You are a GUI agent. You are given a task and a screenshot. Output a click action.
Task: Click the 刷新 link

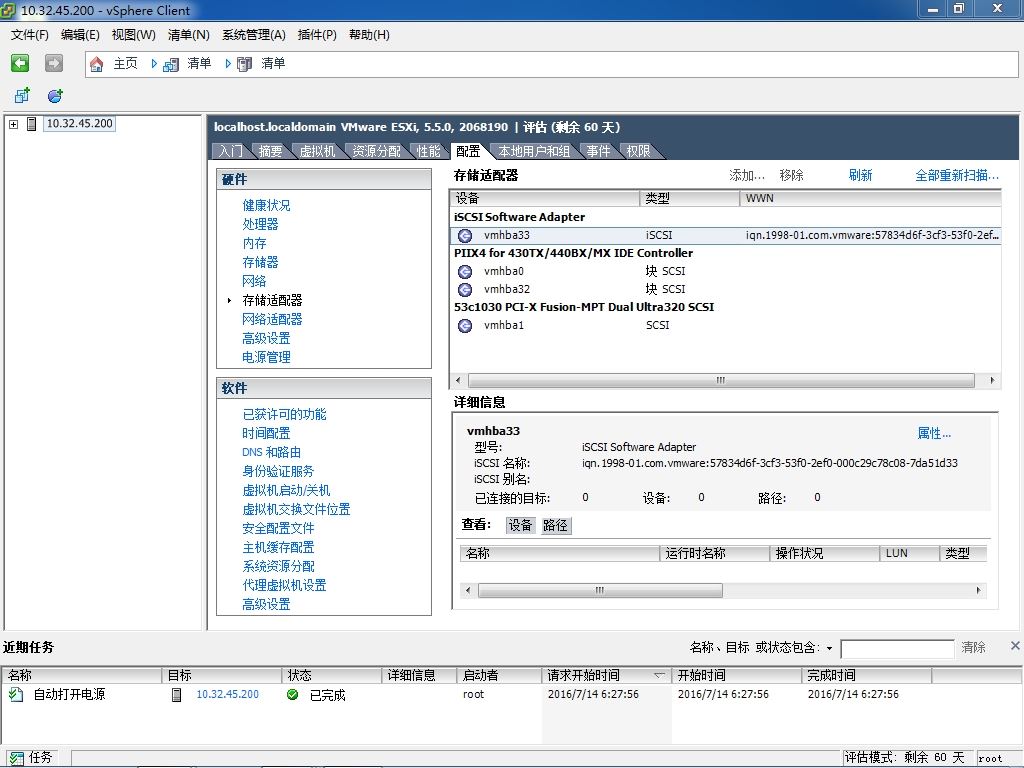click(860, 175)
